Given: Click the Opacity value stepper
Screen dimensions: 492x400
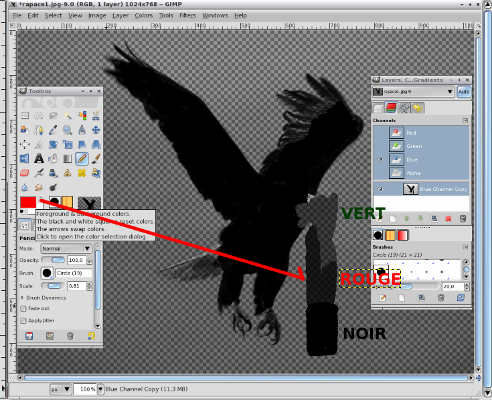Looking at the screenshot, I should click(89, 260).
